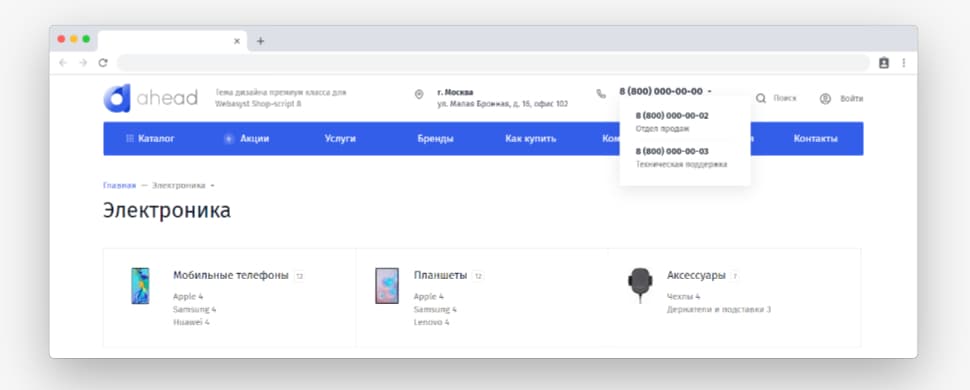Open Apple under Планшеты
Viewport: 970px width, 390px height.
(x=429, y=297)
